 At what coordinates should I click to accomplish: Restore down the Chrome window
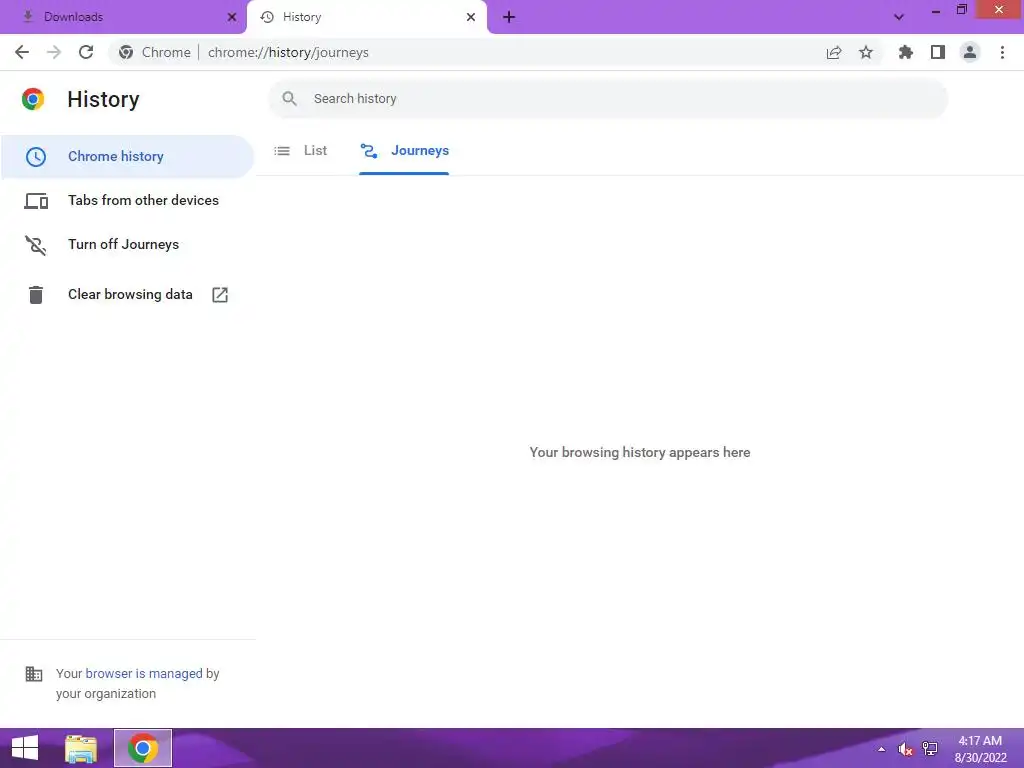(961, 10)
